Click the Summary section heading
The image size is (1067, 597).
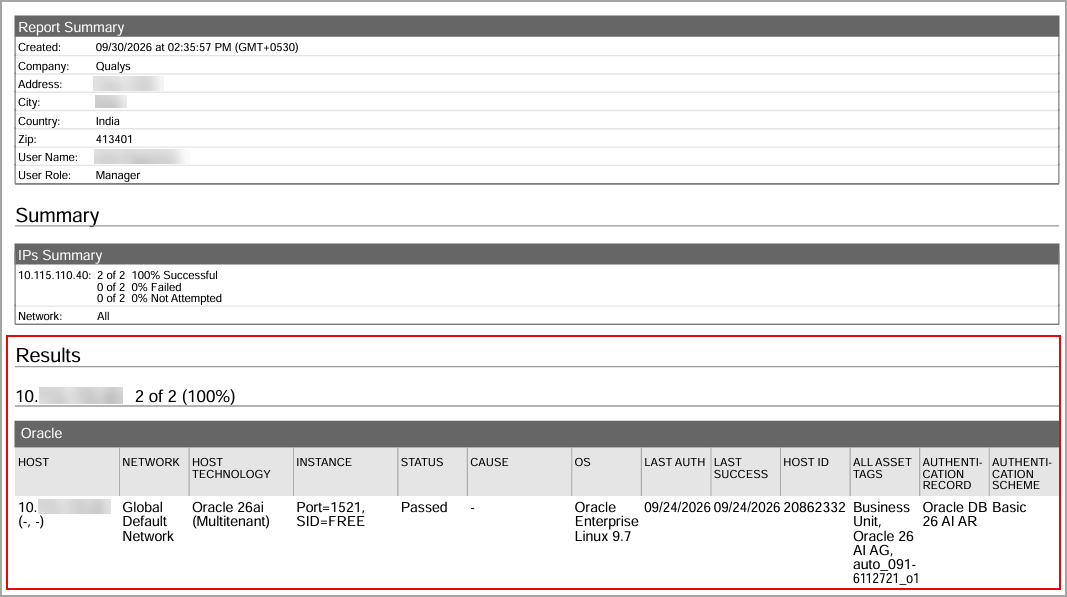pyautogui.click(x=57, y=215)
